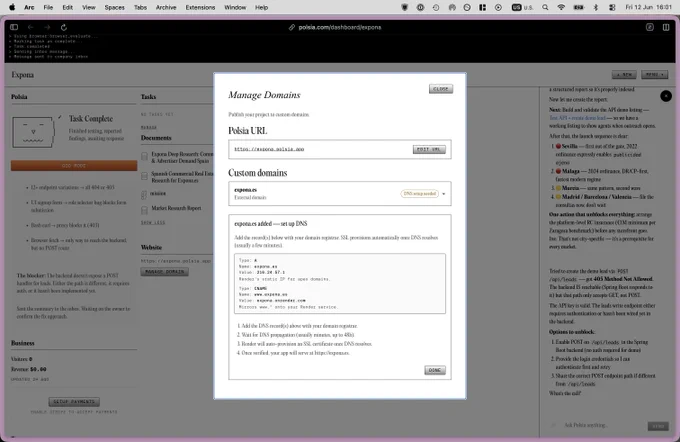
Task: Click the Wi-Fi status icon
Action: [x=561, y=7]
